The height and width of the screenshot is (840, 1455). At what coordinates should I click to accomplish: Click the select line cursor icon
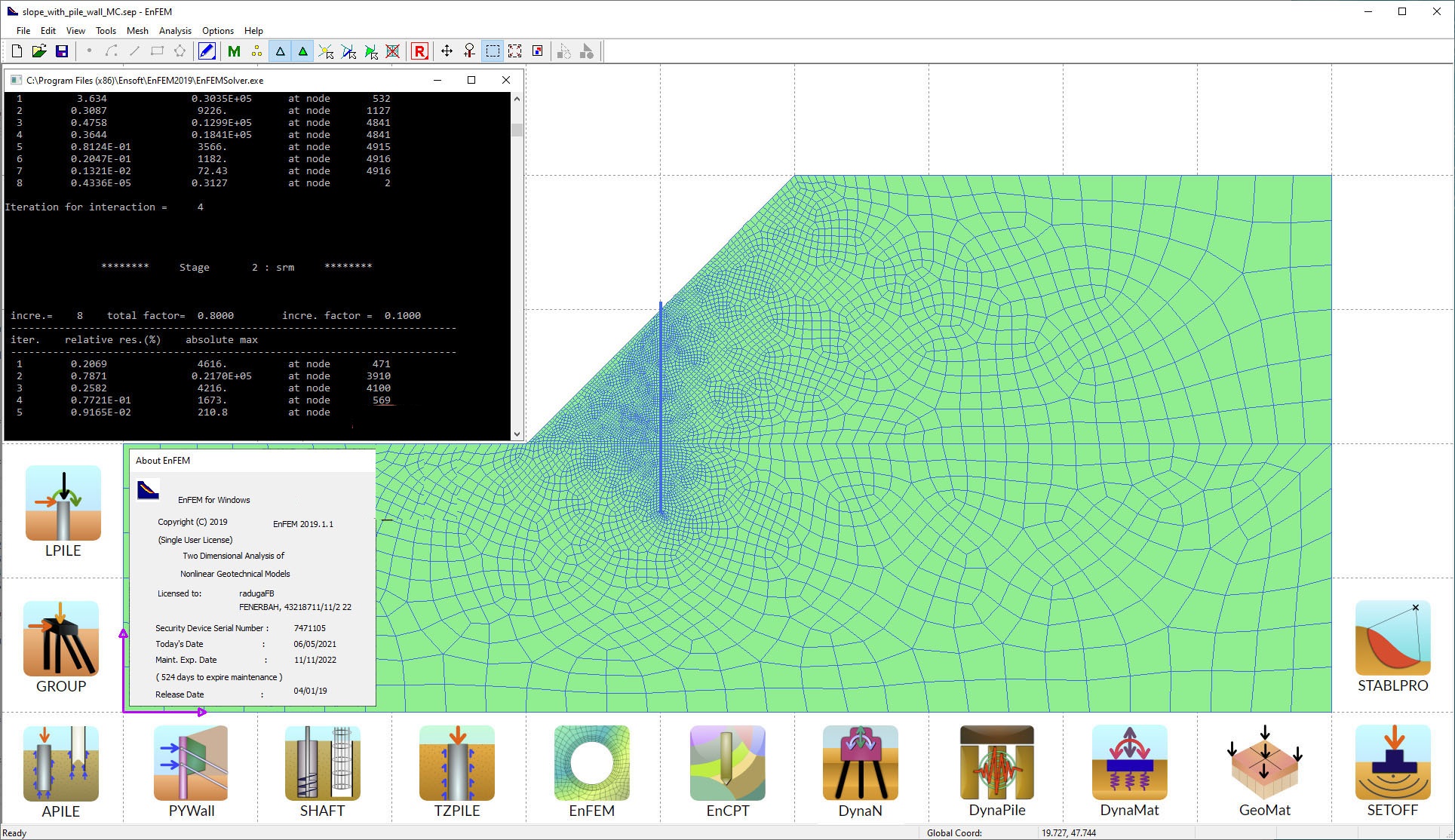pyautogui.click(x=348, y=51)
